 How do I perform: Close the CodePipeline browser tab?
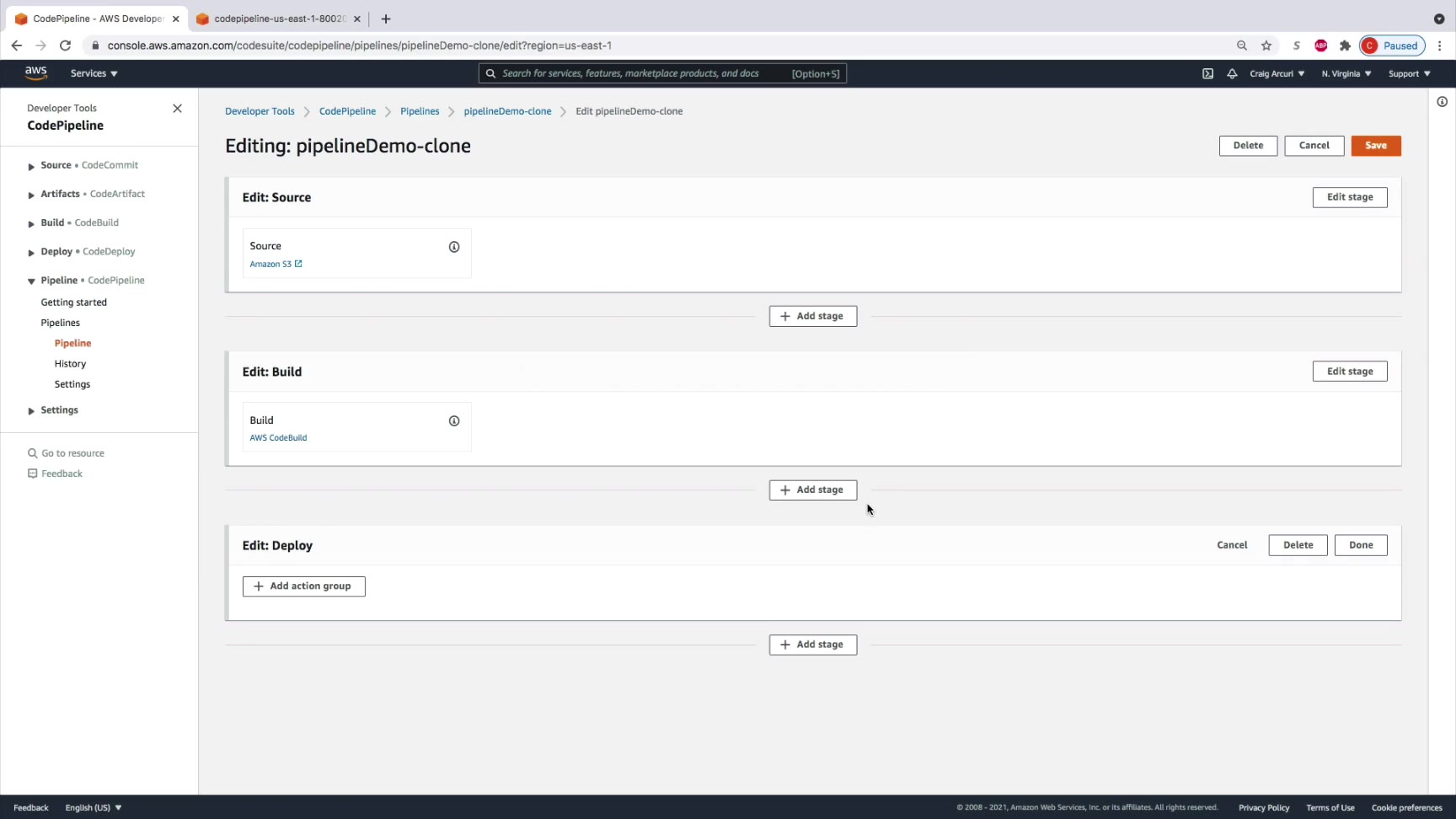click(x=175, y=19)
